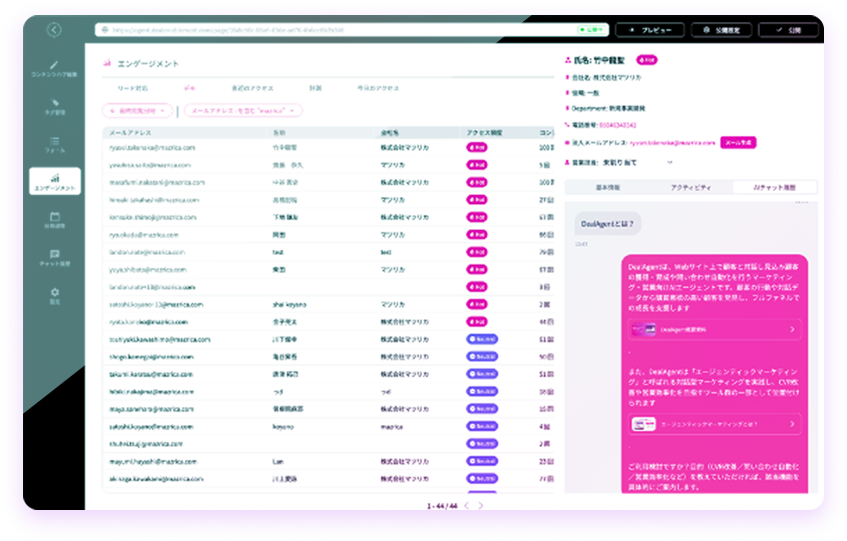
Task: Open タグ管理 tag icon in sidebar
Action: (55, 107)
